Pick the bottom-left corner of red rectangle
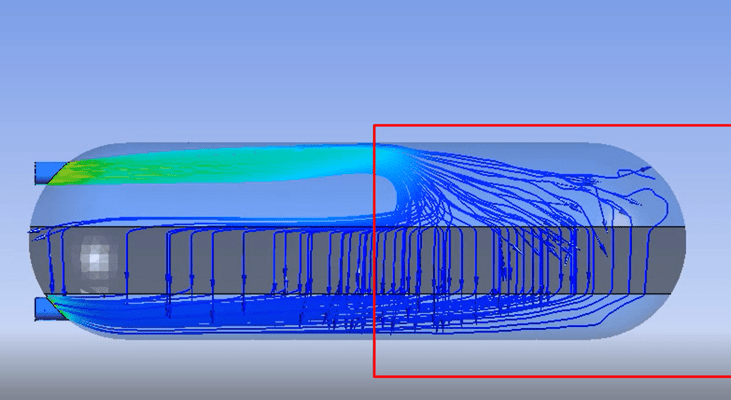Image resolution: width=731 pixels, height=400 pixels. coord(375,376)
